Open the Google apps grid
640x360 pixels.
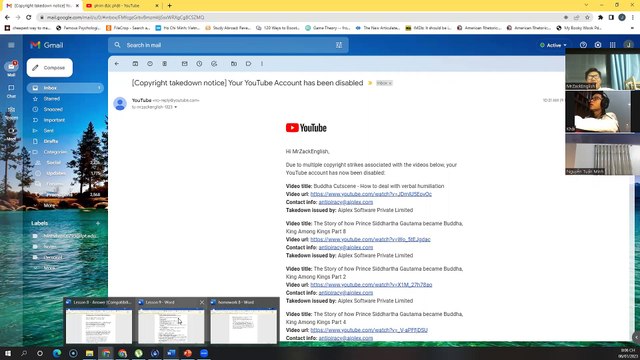point(613,45)
